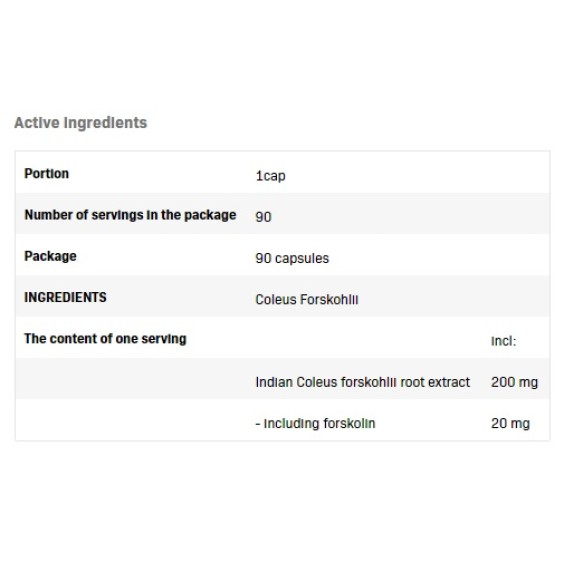Click the 1cap portion value
This screenshot has width=564, height=564.
point(270,176)
